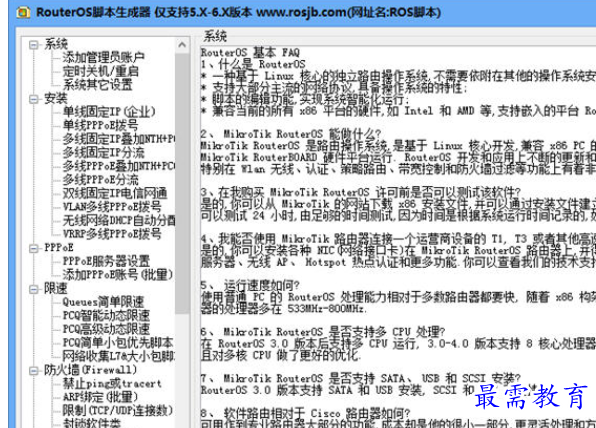Collapse the 限速 tree node

tap(33, 289)
